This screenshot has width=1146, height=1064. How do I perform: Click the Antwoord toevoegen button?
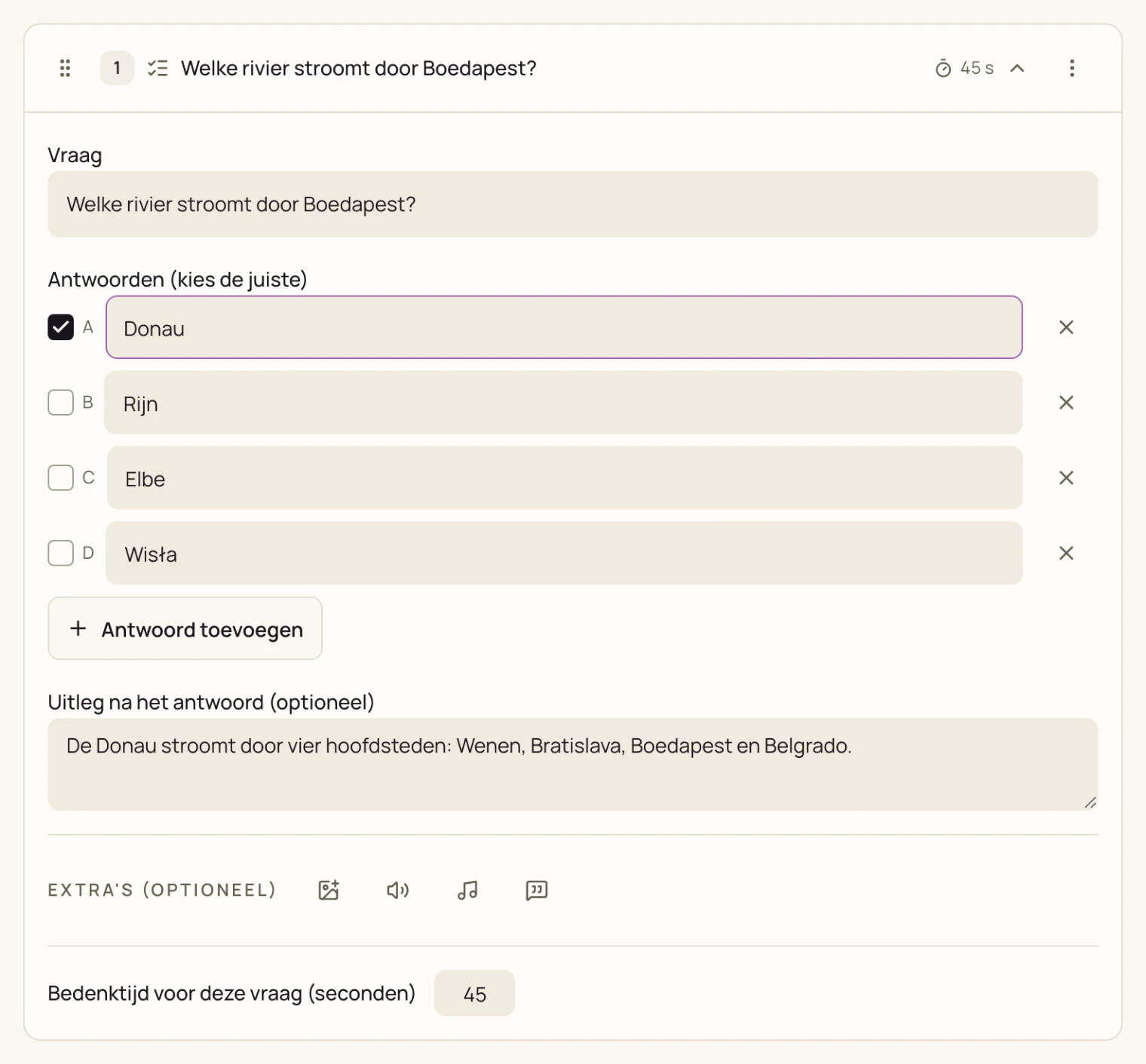[x=185, y=629]
